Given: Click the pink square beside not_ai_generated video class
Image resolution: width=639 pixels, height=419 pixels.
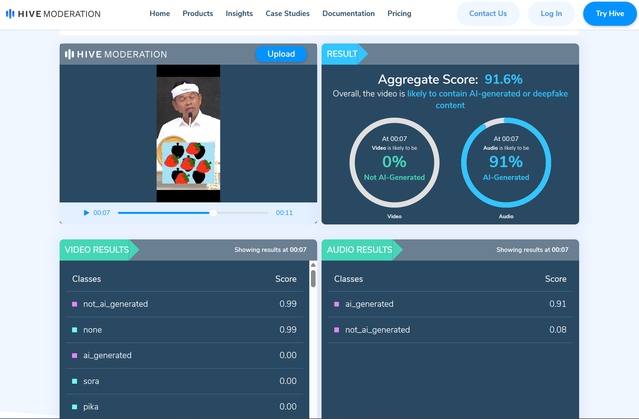Looking at the screenshot, I should (x=74, y=304).
